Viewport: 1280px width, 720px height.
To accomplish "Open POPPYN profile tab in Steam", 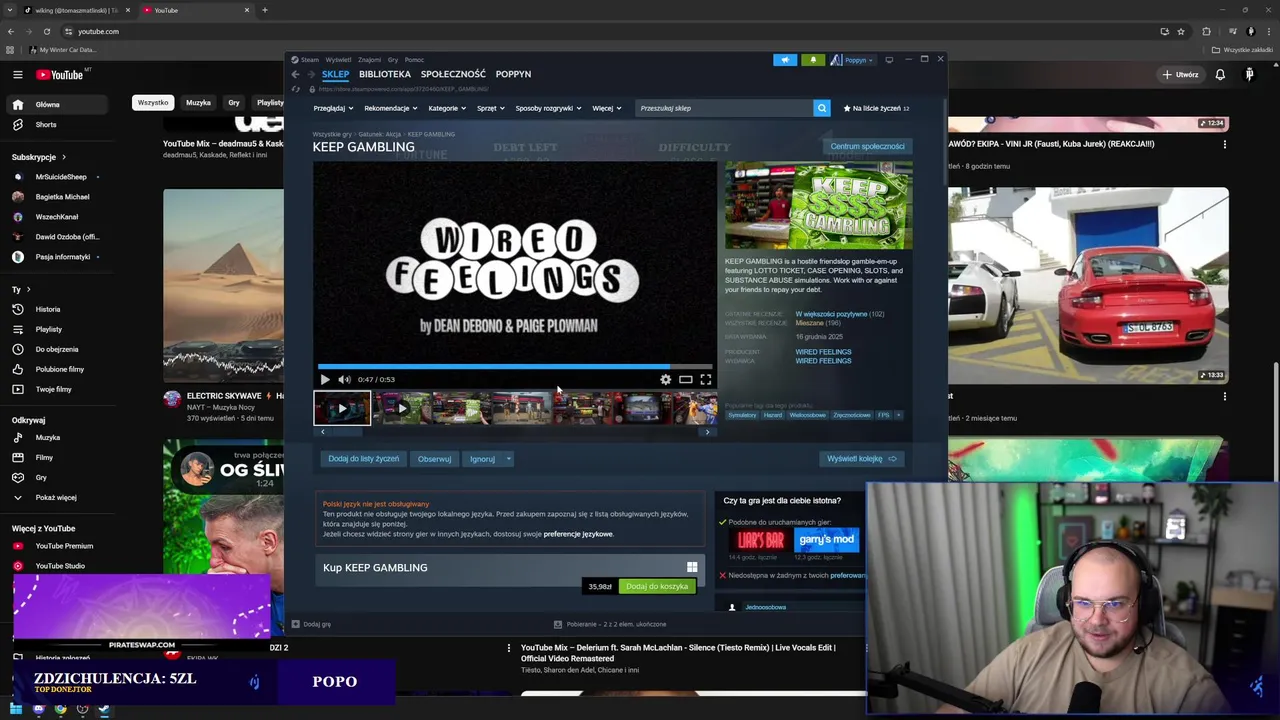I will (x=513, y=74).
